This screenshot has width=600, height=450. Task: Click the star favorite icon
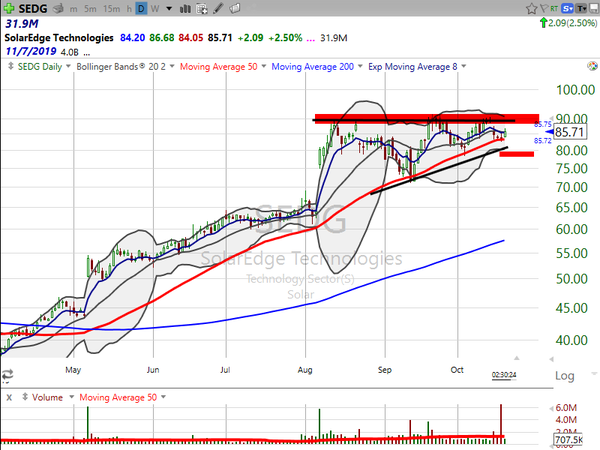coord(531,8)
